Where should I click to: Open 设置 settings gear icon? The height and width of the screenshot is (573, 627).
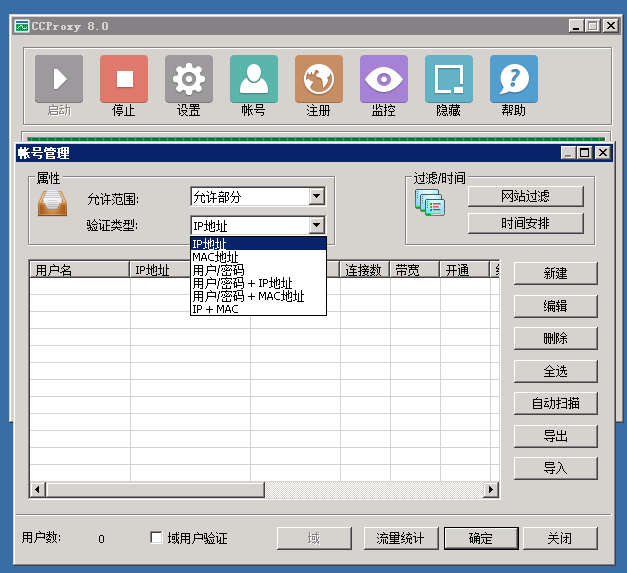tap(189, 79)
